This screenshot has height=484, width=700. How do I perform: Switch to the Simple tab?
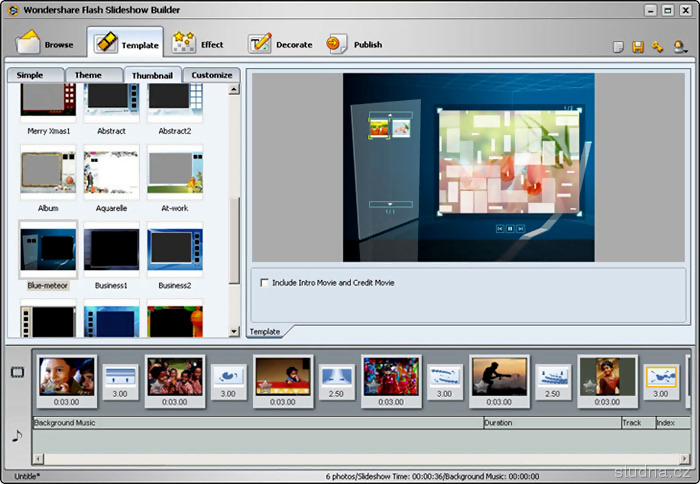coord(30,75)
